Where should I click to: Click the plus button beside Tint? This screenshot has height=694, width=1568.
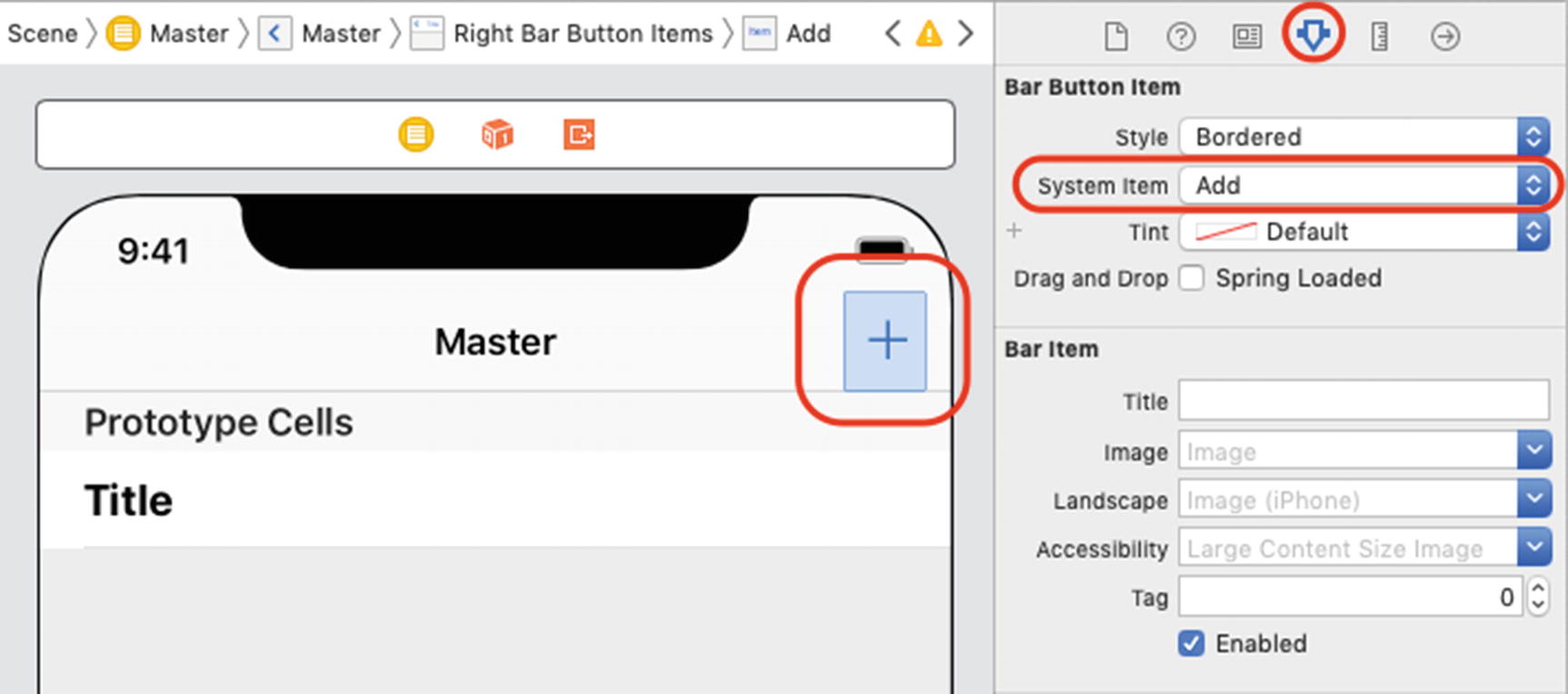click(x=1014, y=231)
